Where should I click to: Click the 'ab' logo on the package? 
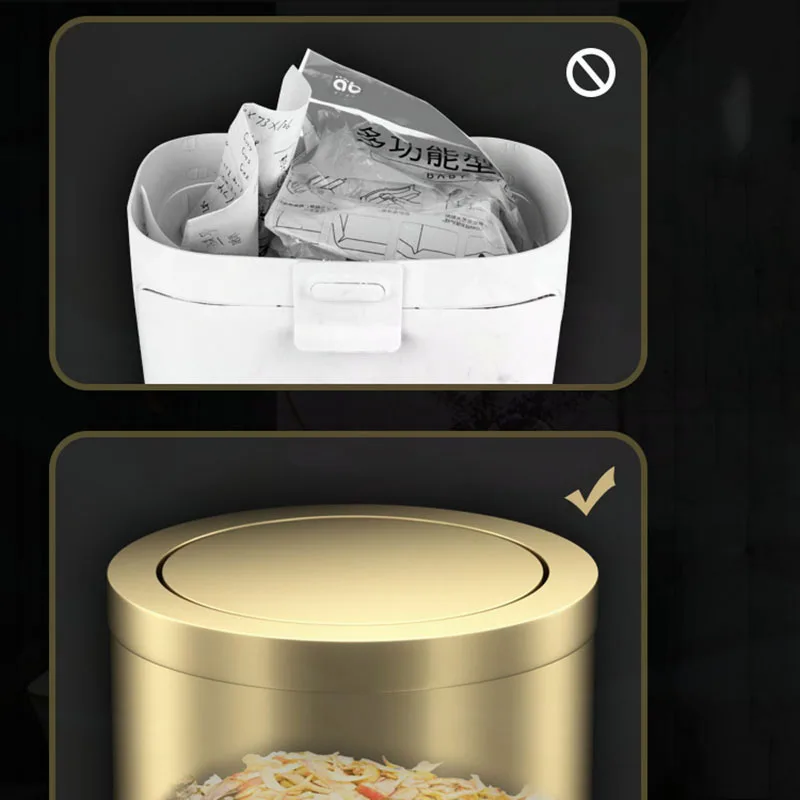pos(346,85)
